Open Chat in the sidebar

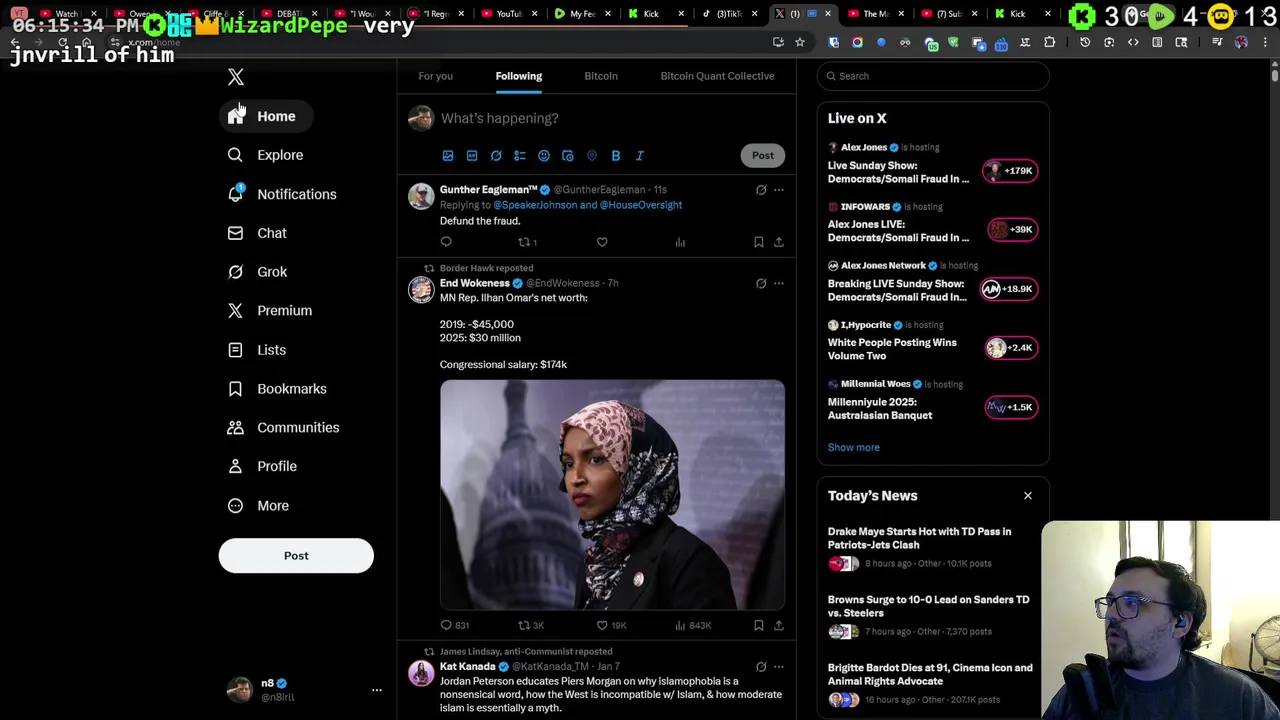click(x=257, y=233)
